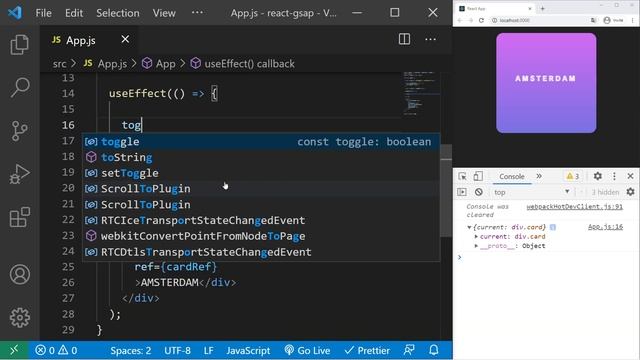The image size is (640, 360).
Task: Show errors and warnings count
Action: pos(56,350)
